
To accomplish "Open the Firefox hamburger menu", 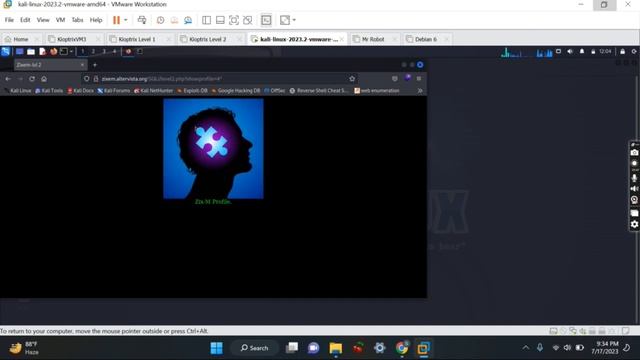I will [419, 79].
